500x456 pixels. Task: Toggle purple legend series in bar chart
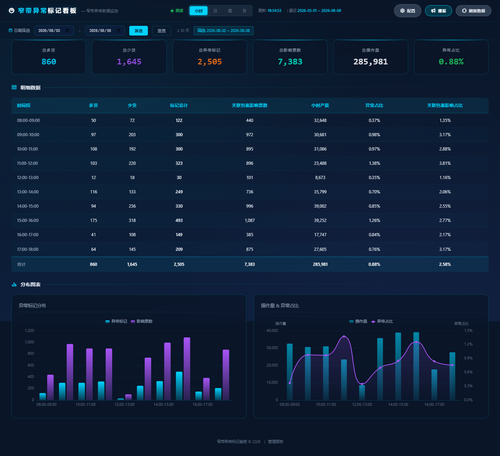(x=142, y=321)
